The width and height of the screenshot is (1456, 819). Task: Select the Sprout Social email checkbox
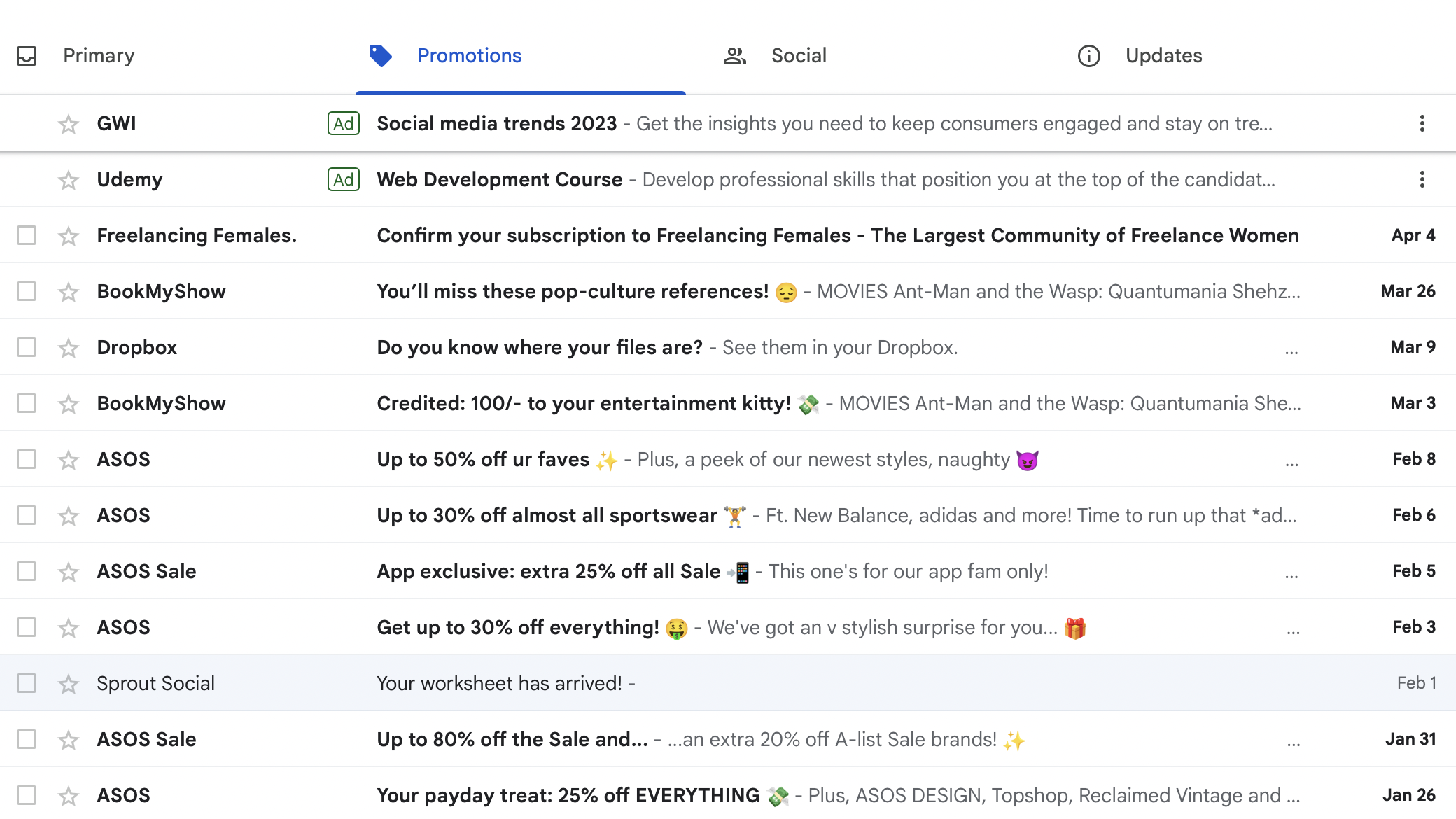pyautogui.click(x=27, y=683)
